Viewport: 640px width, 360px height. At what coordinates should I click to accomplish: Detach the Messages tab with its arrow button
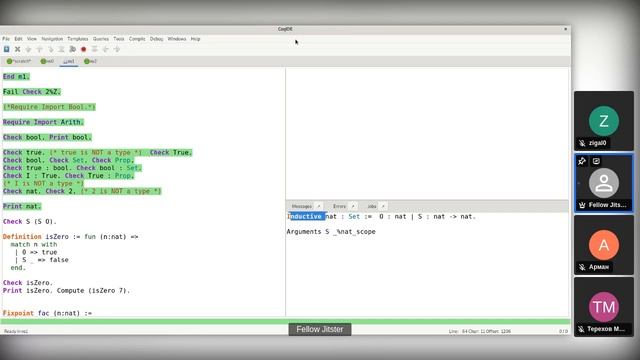coord(319,207)
